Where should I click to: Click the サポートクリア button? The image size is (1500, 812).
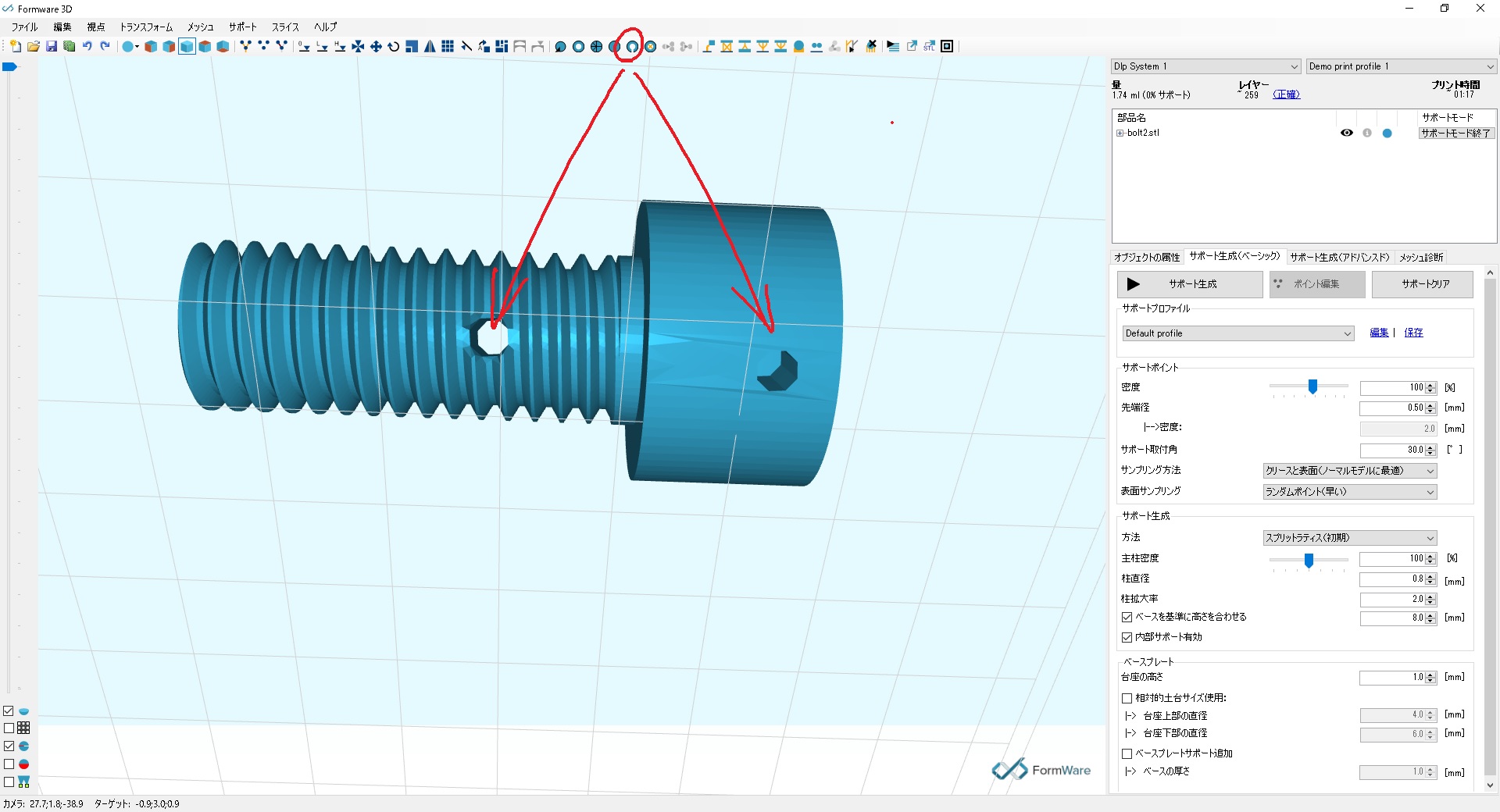coord(1423,284)
